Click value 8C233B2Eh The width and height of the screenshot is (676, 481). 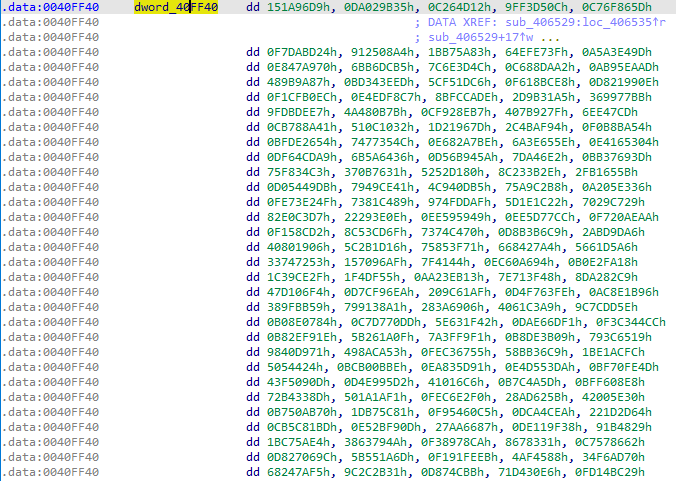point(530,172)
